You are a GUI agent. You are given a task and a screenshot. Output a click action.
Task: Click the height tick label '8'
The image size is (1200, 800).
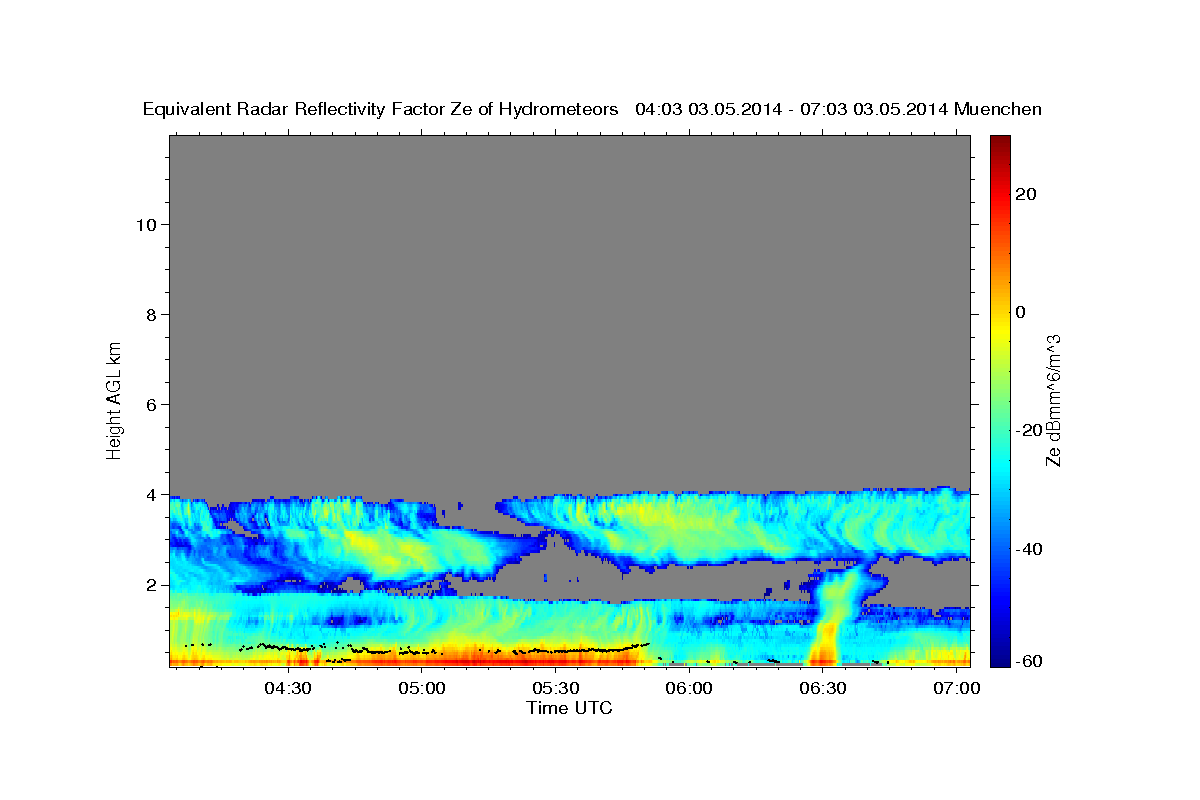pos(152,314)
